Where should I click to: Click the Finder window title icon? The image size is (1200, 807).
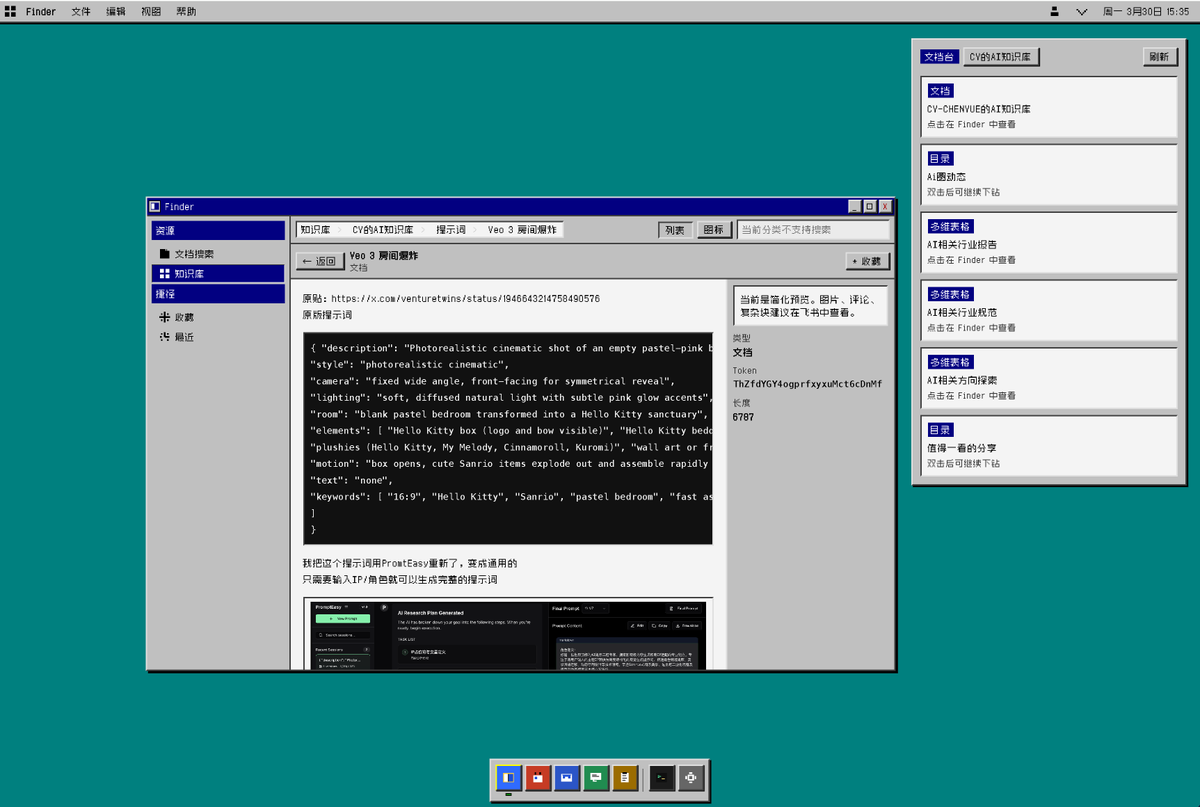(x=155, y=206)
